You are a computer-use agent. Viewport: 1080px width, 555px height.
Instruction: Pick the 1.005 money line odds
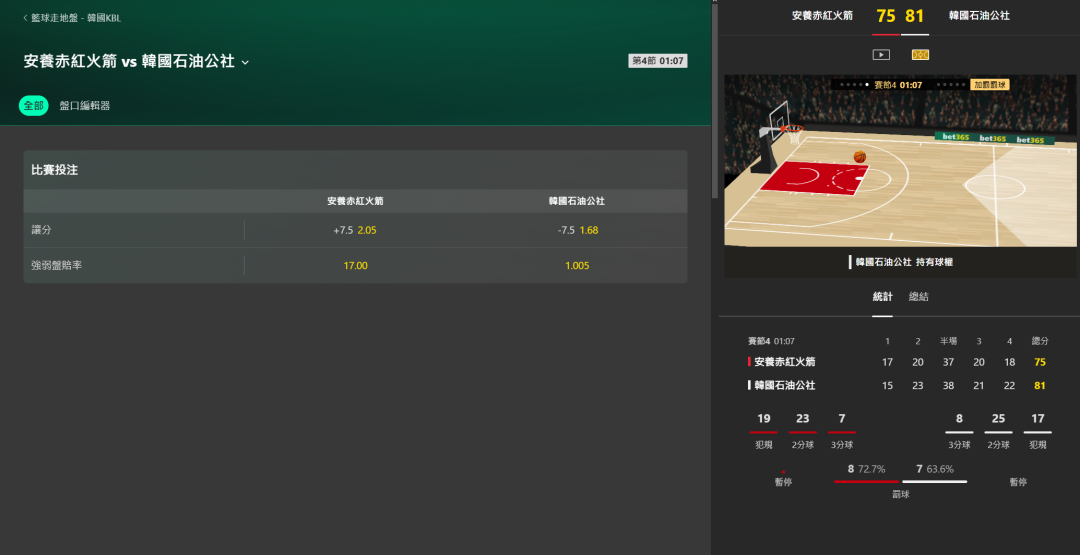pyautogui.click(x=577, y=265)
